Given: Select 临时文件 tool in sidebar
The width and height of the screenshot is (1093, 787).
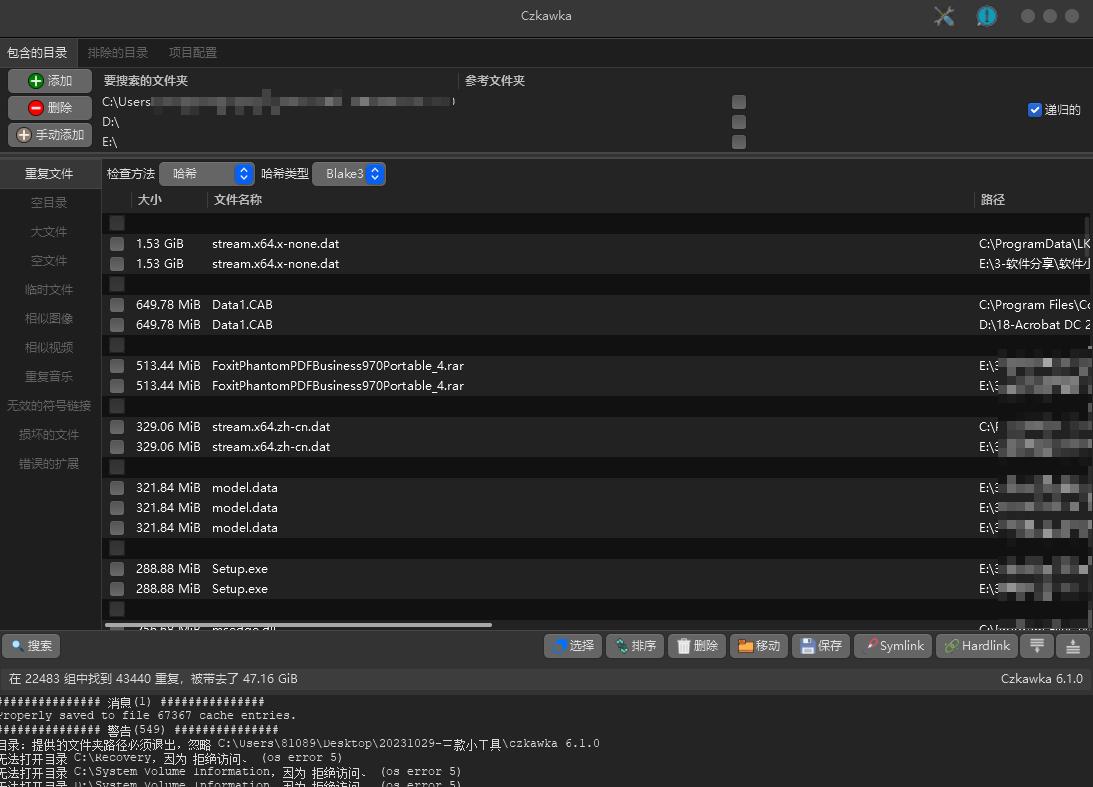Looking at the screenshot, I should pos(49,290).
